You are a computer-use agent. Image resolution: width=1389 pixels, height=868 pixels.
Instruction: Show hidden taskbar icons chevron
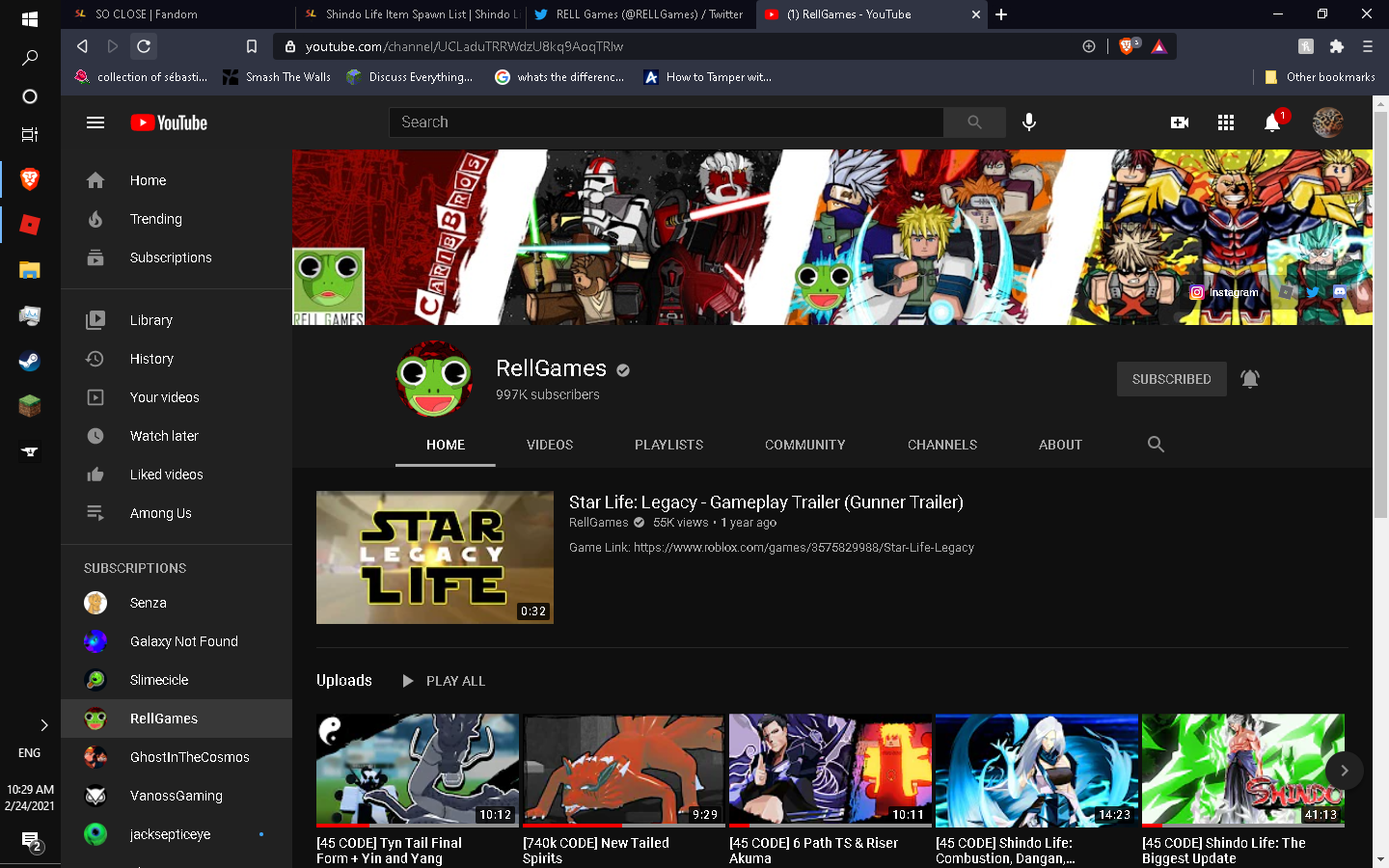[43, 725]
